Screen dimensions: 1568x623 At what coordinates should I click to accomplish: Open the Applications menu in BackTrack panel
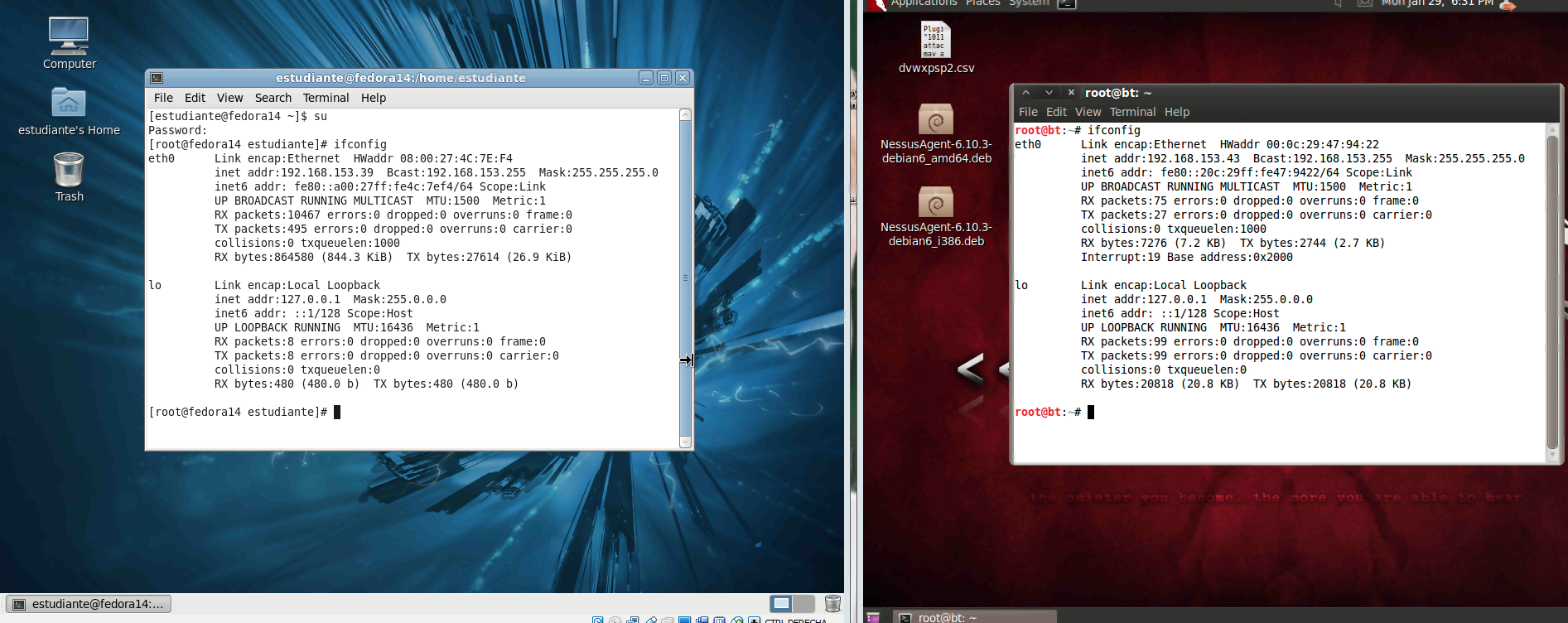924,3
